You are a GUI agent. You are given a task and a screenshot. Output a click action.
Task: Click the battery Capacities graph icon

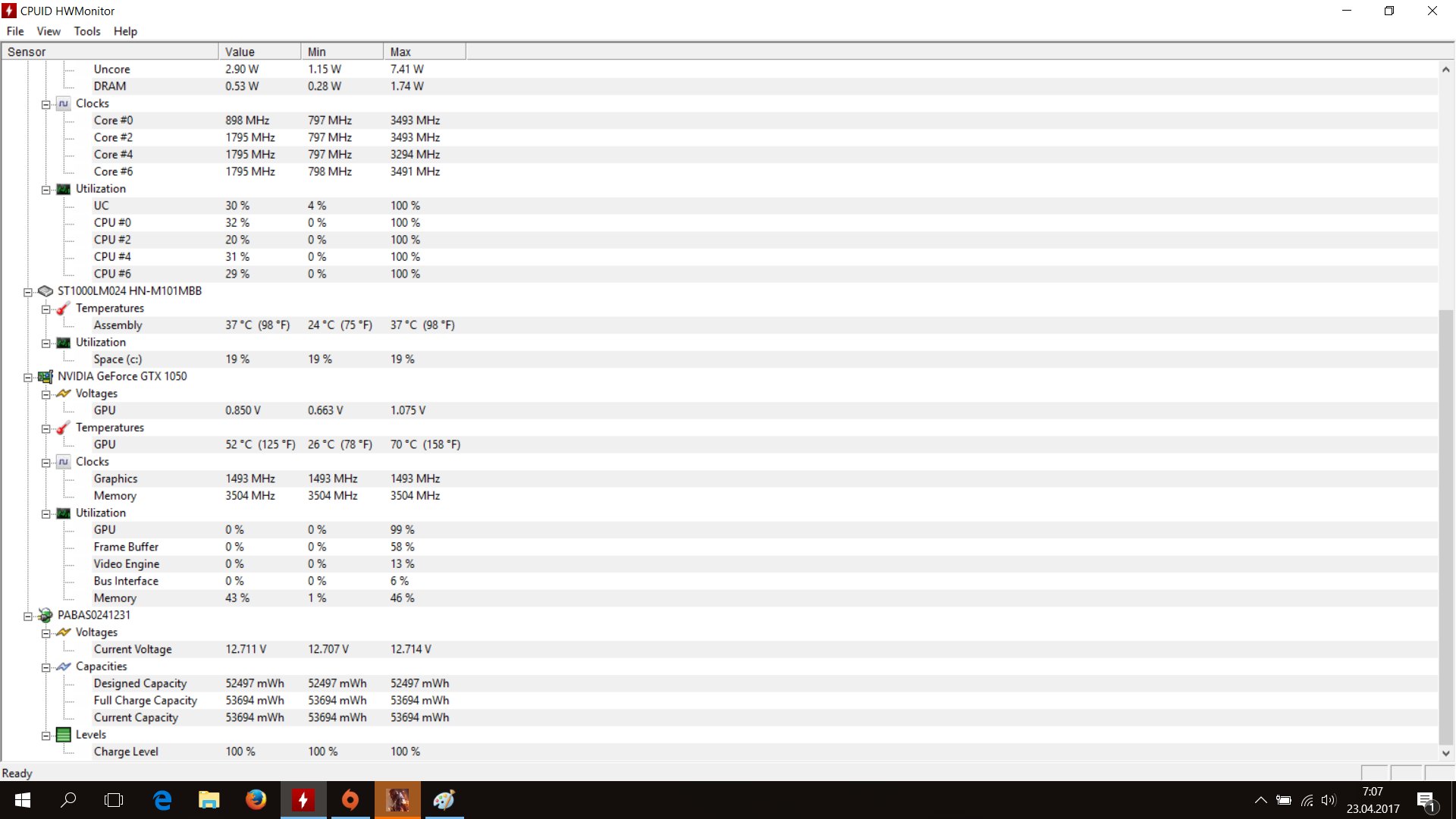point(64,667)
